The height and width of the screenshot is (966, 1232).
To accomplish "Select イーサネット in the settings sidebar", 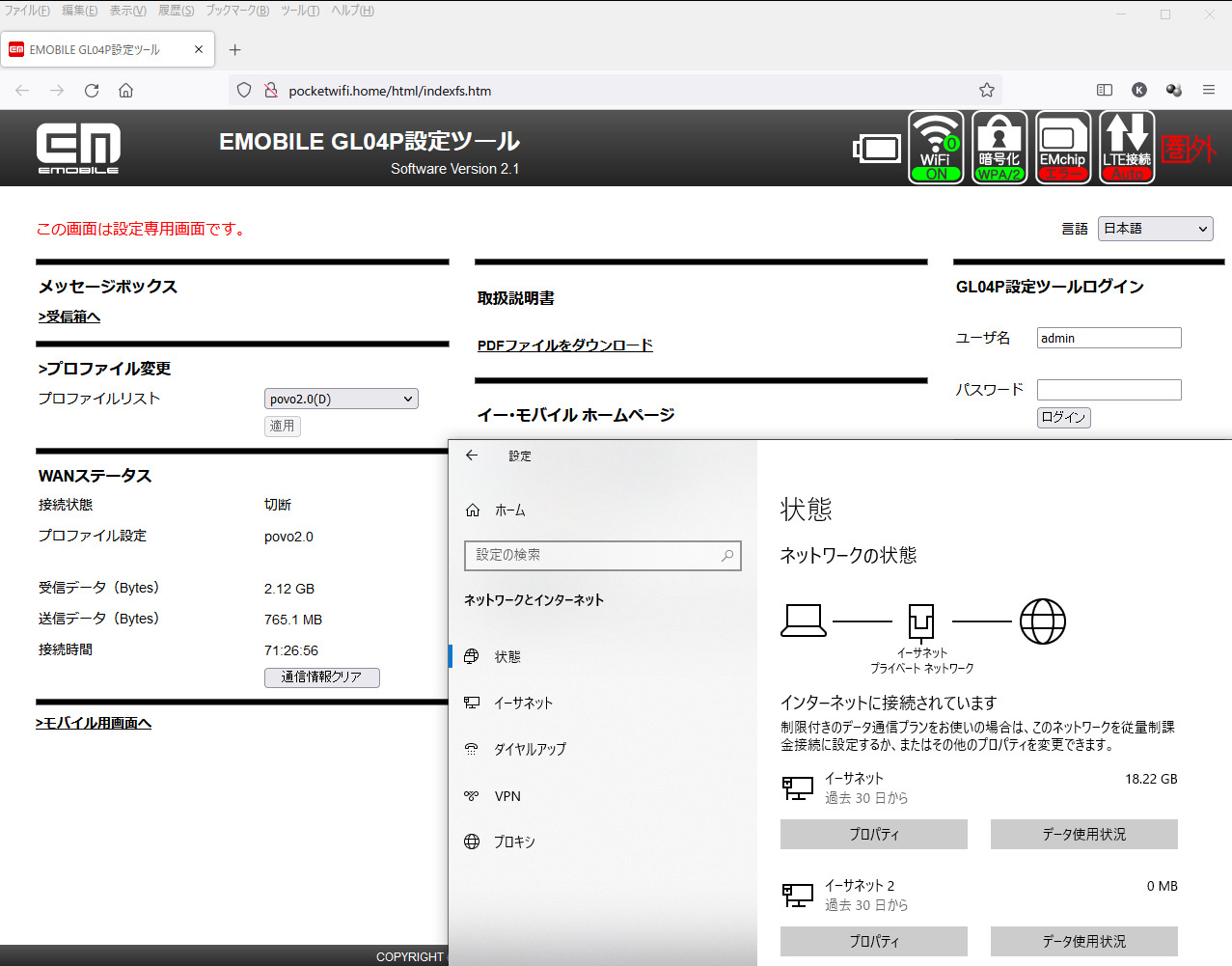I will [x=523, y=704].
